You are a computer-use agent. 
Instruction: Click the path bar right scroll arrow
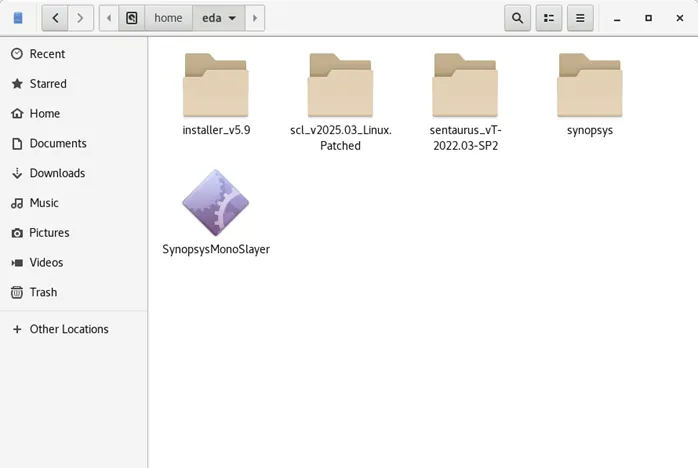(255, 18)
